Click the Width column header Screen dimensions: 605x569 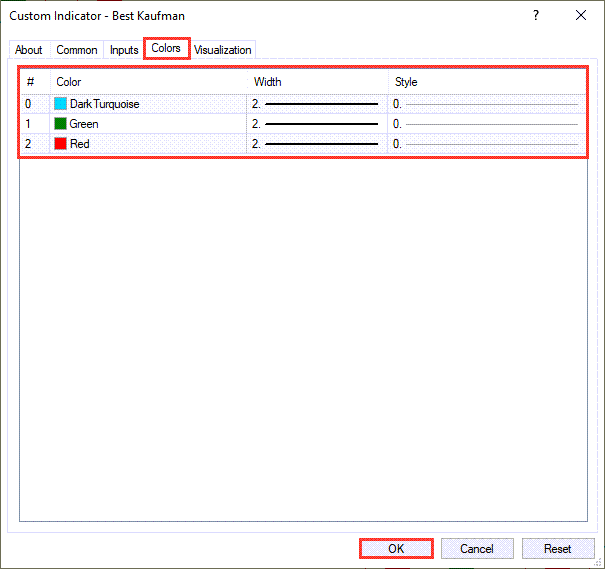(318, 82)
